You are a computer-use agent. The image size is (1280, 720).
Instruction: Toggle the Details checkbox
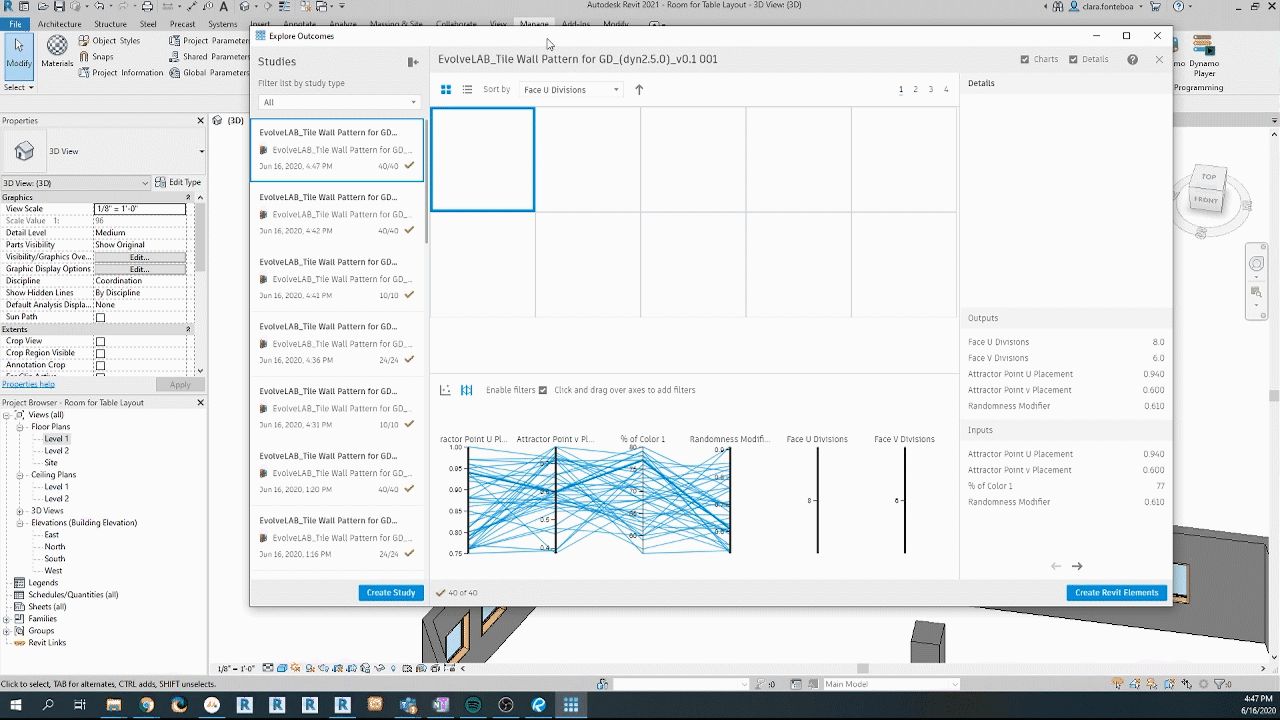pos(1073,59)
